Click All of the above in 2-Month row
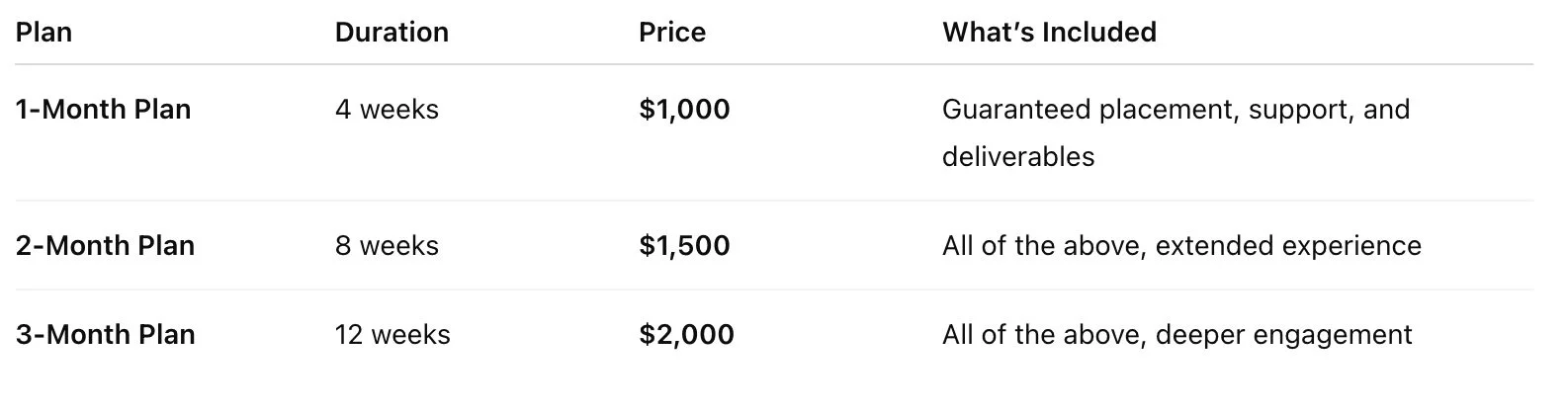1568x415 pixels. [x=1044, y=245]
